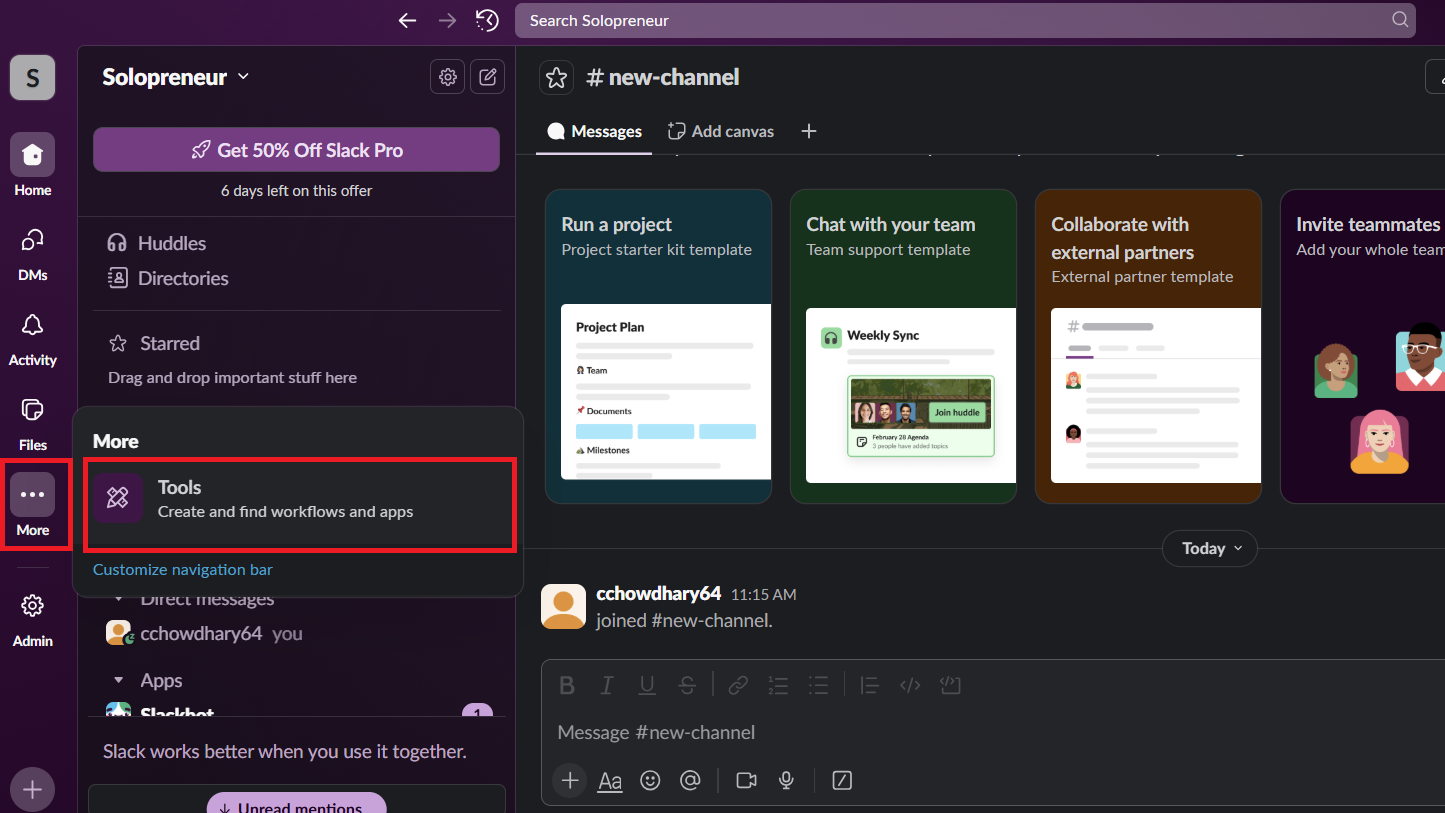
Task: Go back in history with left arrow
Action: pyautogui.click(x=407, y=20)
